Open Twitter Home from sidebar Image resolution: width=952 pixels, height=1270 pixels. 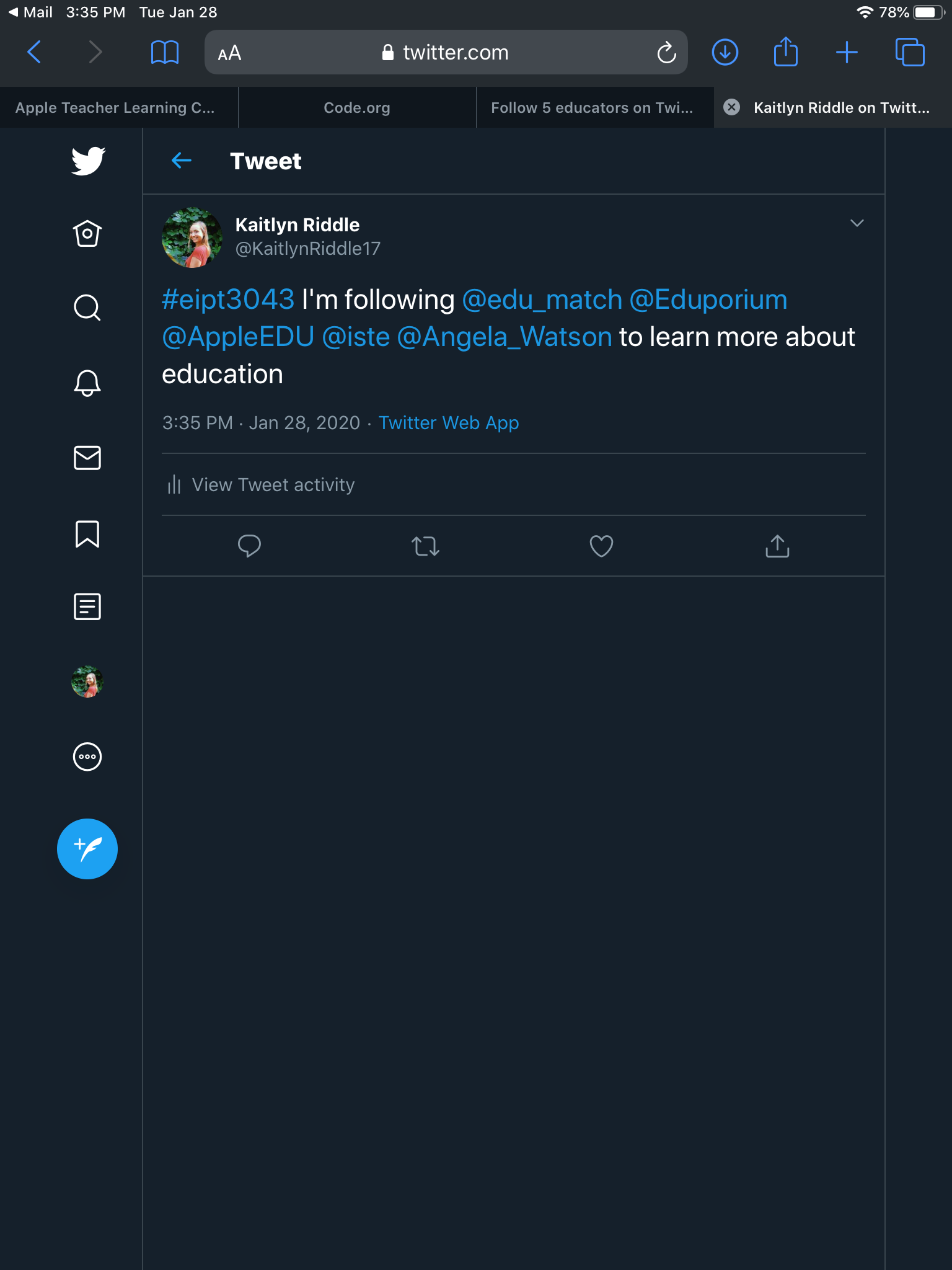click(x=87, y=234)
